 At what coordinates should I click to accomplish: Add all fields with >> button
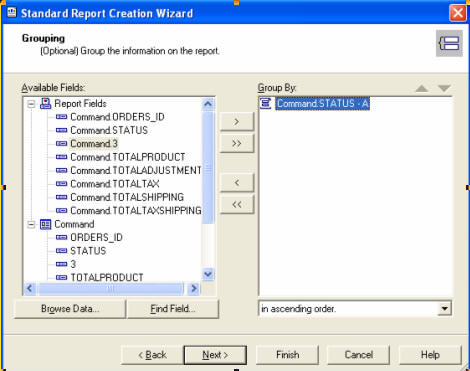click(237, 143)
